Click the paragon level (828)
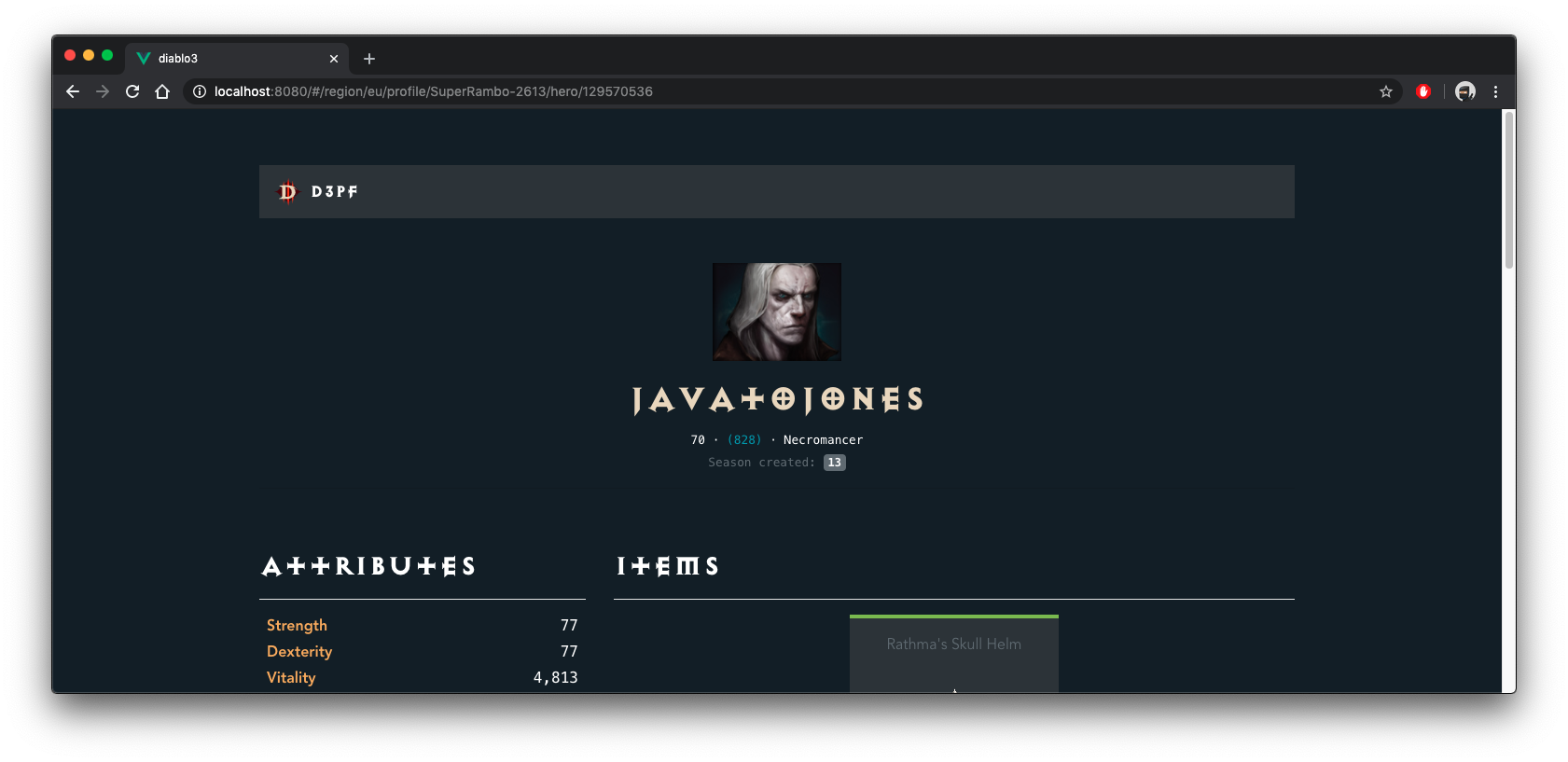This screenshot has height=762, width=1568. [744, 440]
